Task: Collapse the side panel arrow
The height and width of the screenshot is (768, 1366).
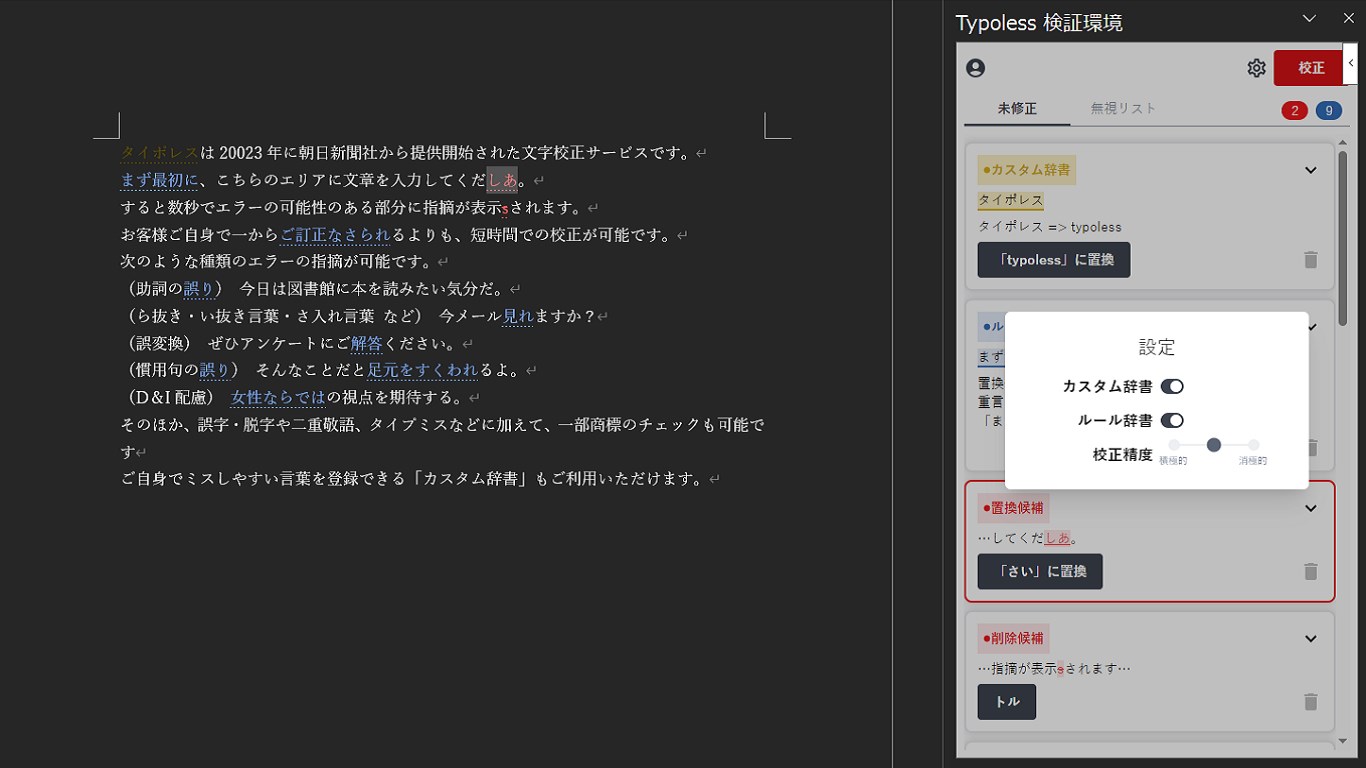Action: click(1351, 63)
